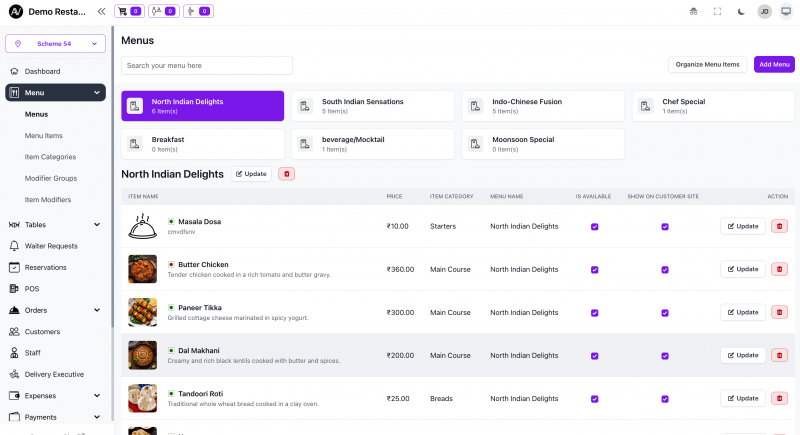This screenshot has height=435, width=800.
Task: Click the Butter Chicken dish thumbnail
Action: tap(142, 269)
